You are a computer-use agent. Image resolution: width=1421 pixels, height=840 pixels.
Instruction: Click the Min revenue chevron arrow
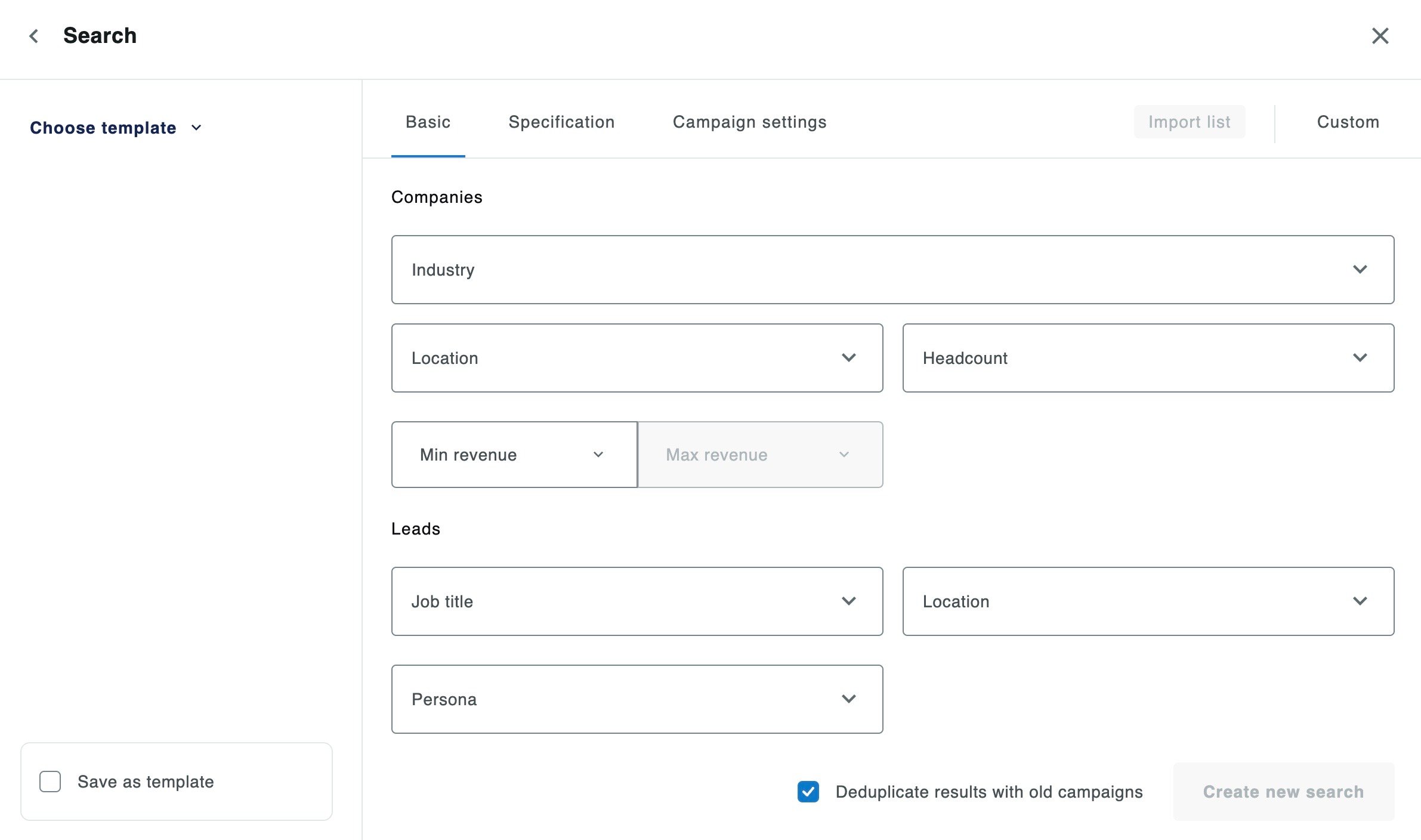598,455
